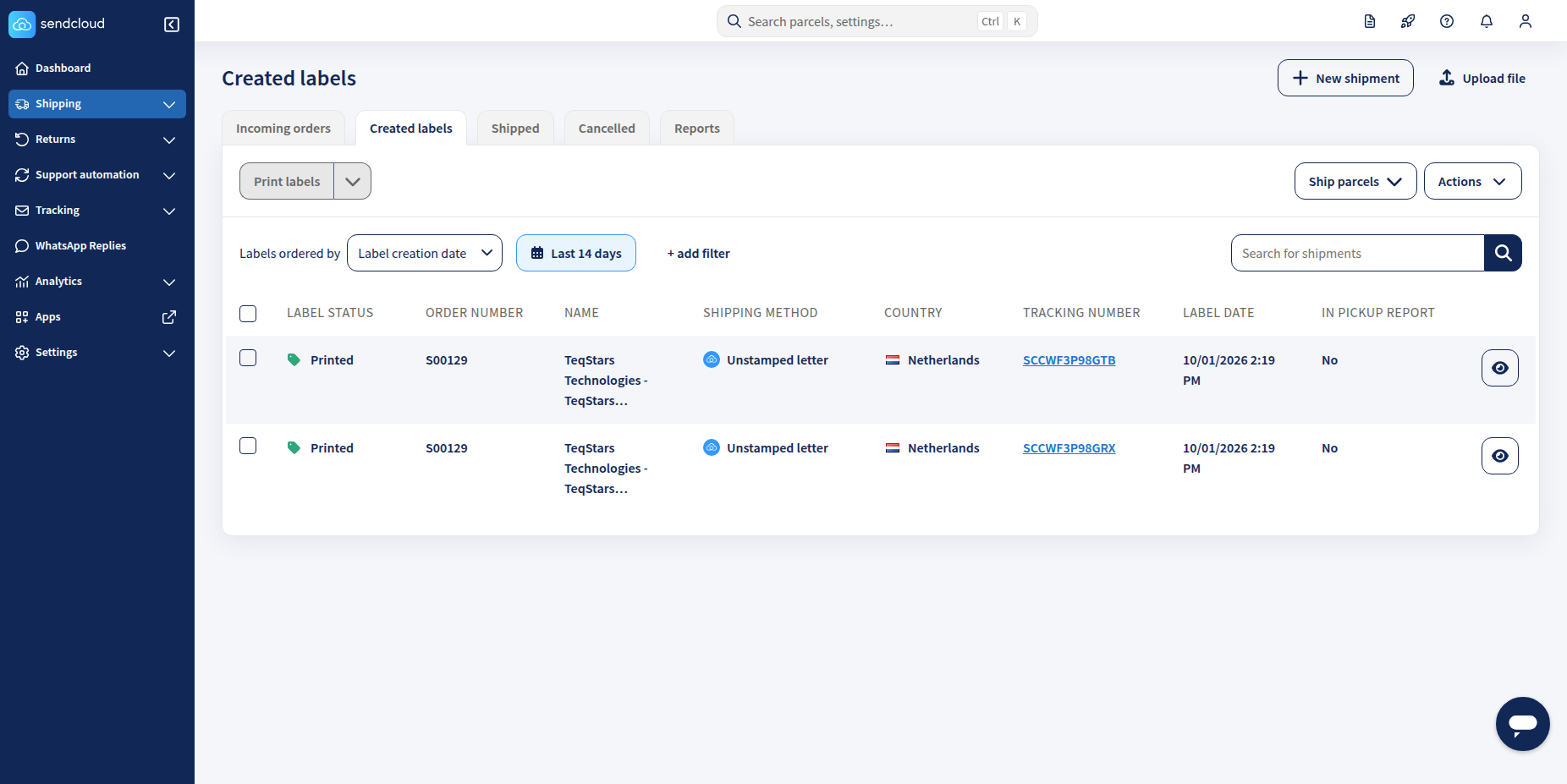Screen dimensions: 1567x784
Task: Open the Ship parcels dropdown
Action: [x=1355, y=181]
